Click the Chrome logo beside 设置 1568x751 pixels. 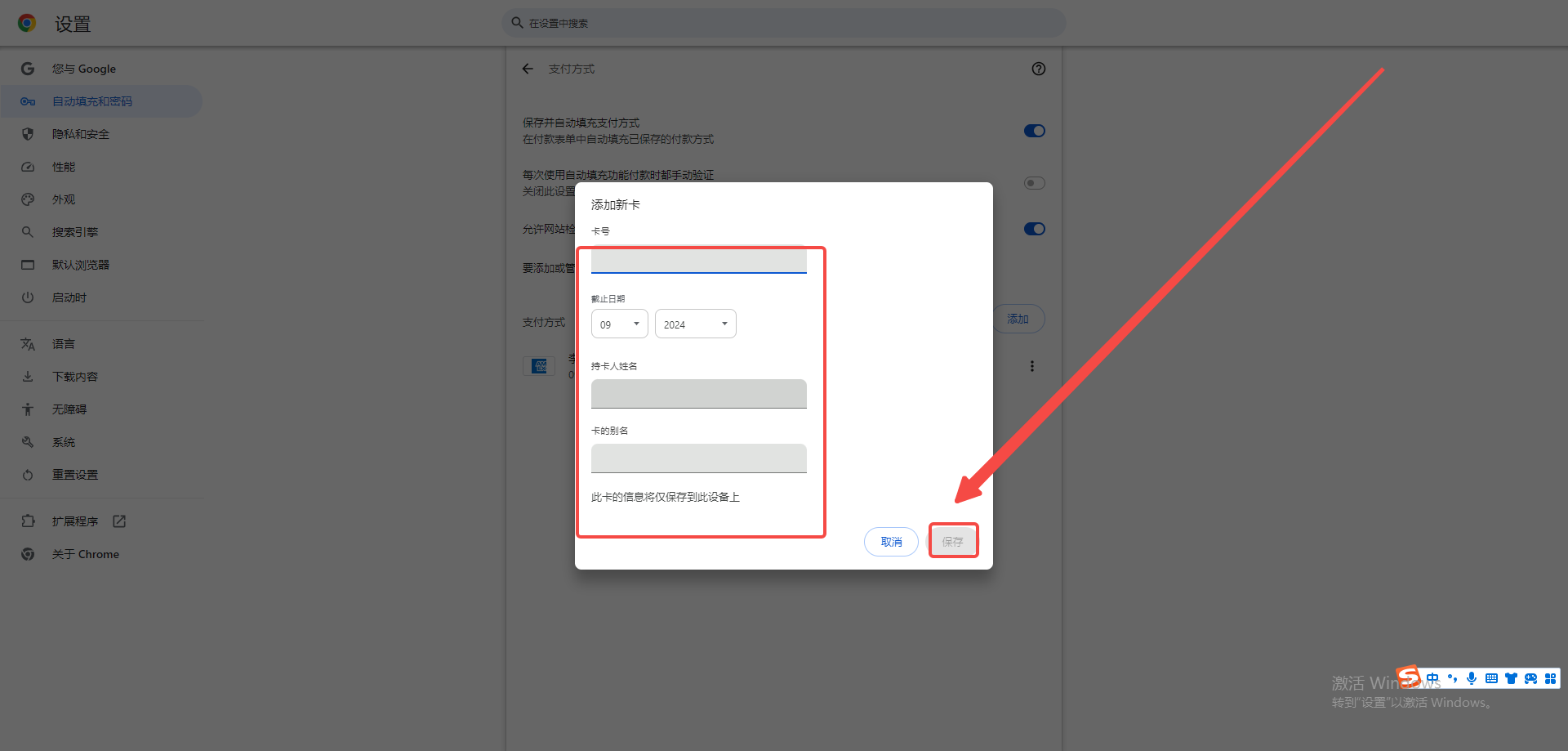click(x=27, y=23)
